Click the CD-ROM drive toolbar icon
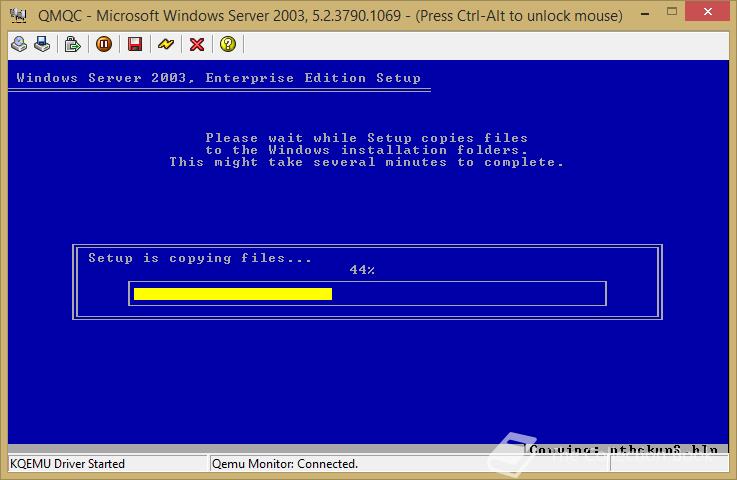 tap(19, 44)
